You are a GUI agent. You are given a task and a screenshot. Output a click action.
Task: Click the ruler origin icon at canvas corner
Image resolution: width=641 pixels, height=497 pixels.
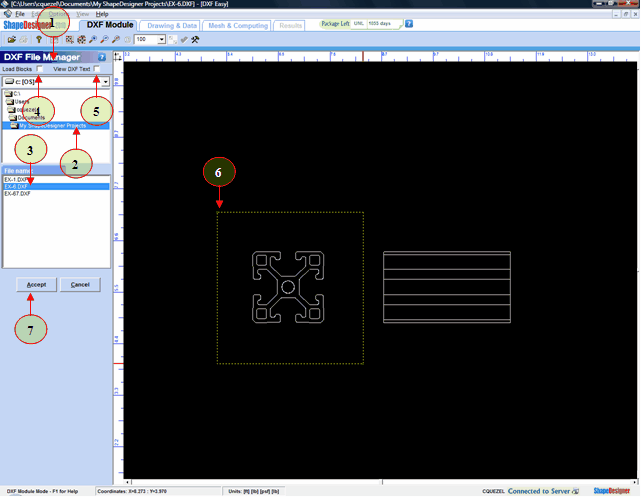click(118, 56)
